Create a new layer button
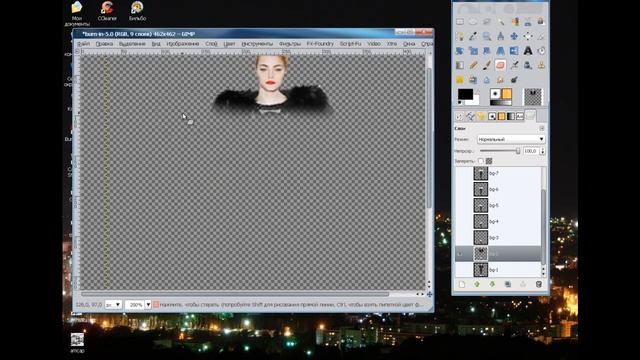The height and width of the screenshot is (360, 640). click(x=462, y=284)
